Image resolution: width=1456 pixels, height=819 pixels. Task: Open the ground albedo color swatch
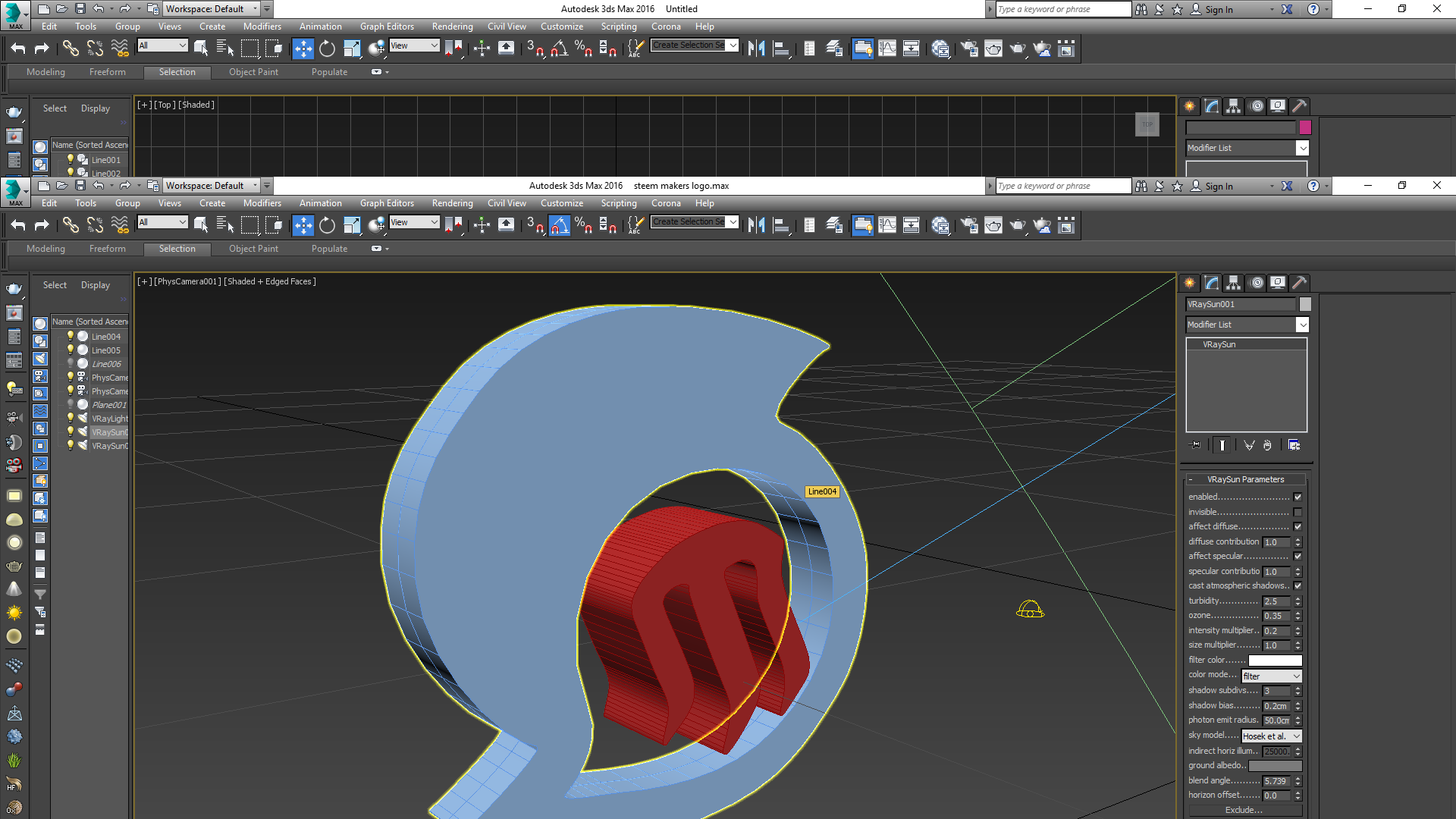(x=1276, y=766)
